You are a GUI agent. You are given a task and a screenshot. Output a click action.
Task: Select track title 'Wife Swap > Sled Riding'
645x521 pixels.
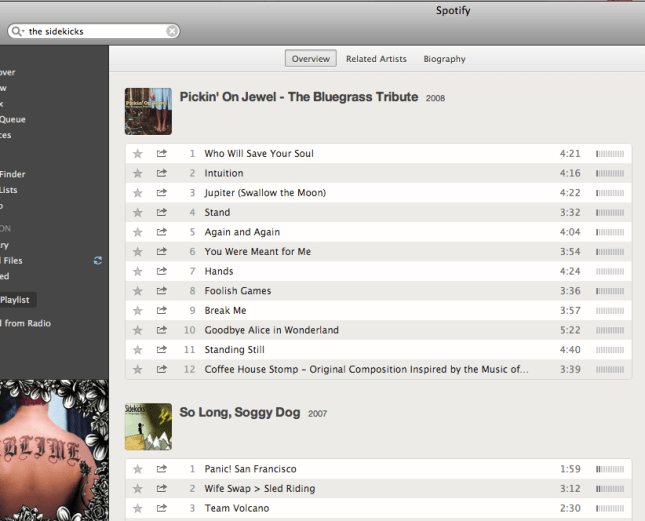pos(260,489)
